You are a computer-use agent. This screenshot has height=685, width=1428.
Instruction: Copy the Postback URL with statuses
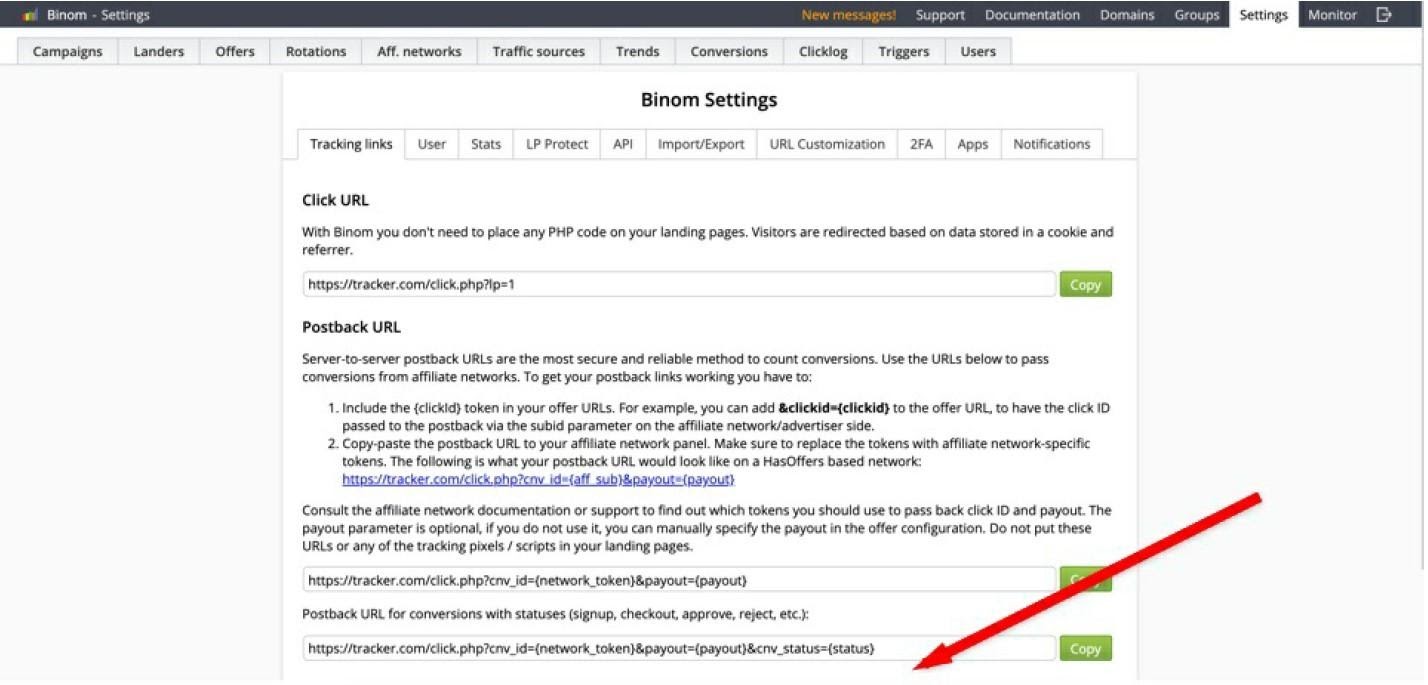(1085, 648)
